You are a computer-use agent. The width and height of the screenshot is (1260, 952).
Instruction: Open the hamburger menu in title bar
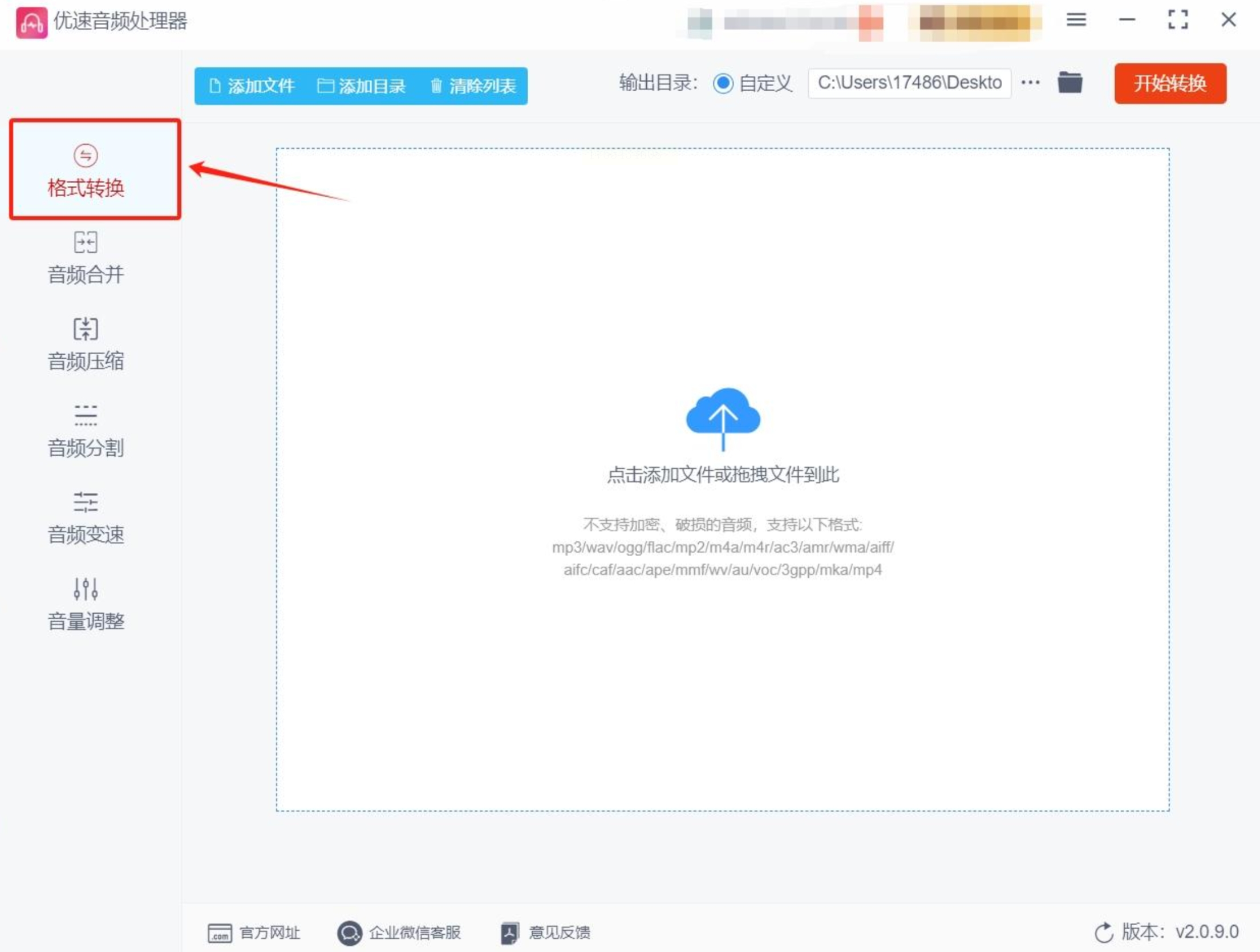point(1076,20)
